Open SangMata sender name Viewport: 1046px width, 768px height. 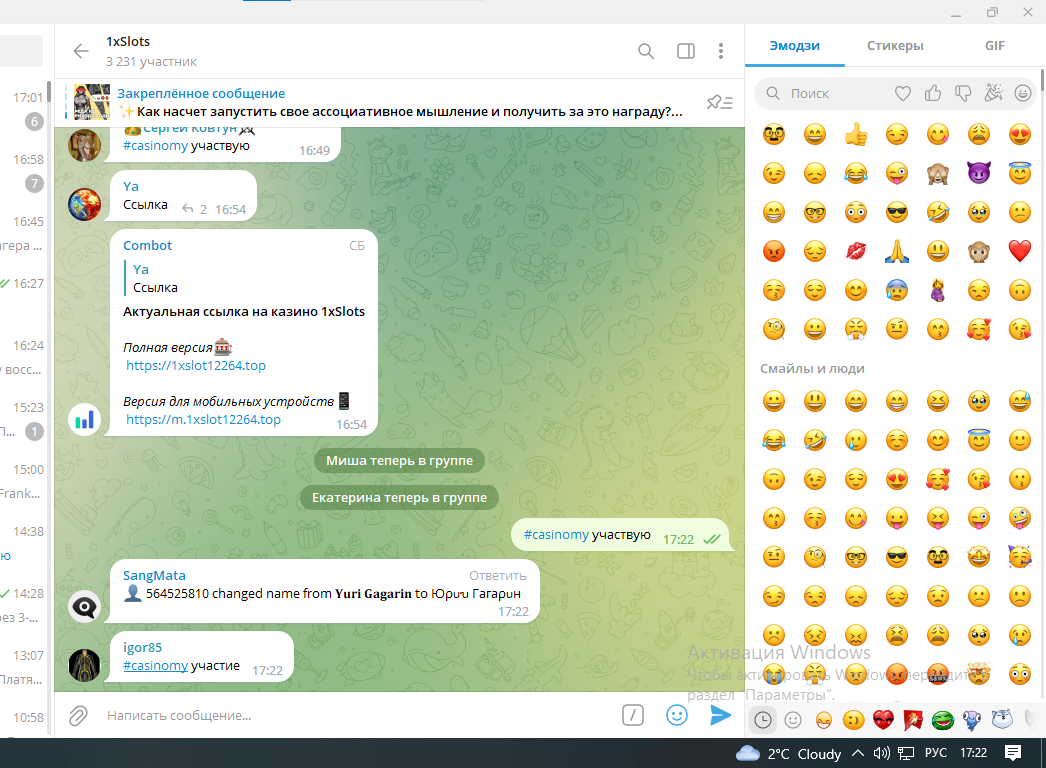[x=154, y=575]
